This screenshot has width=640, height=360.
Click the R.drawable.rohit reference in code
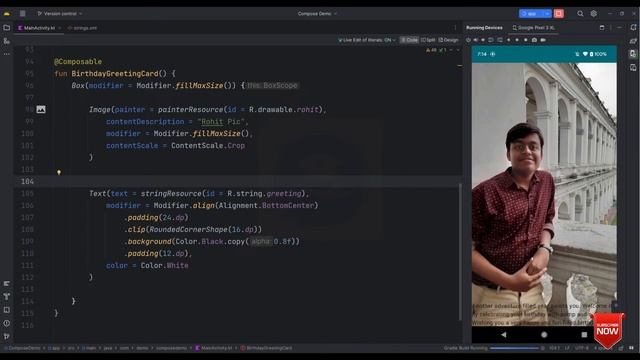(284, 109)
